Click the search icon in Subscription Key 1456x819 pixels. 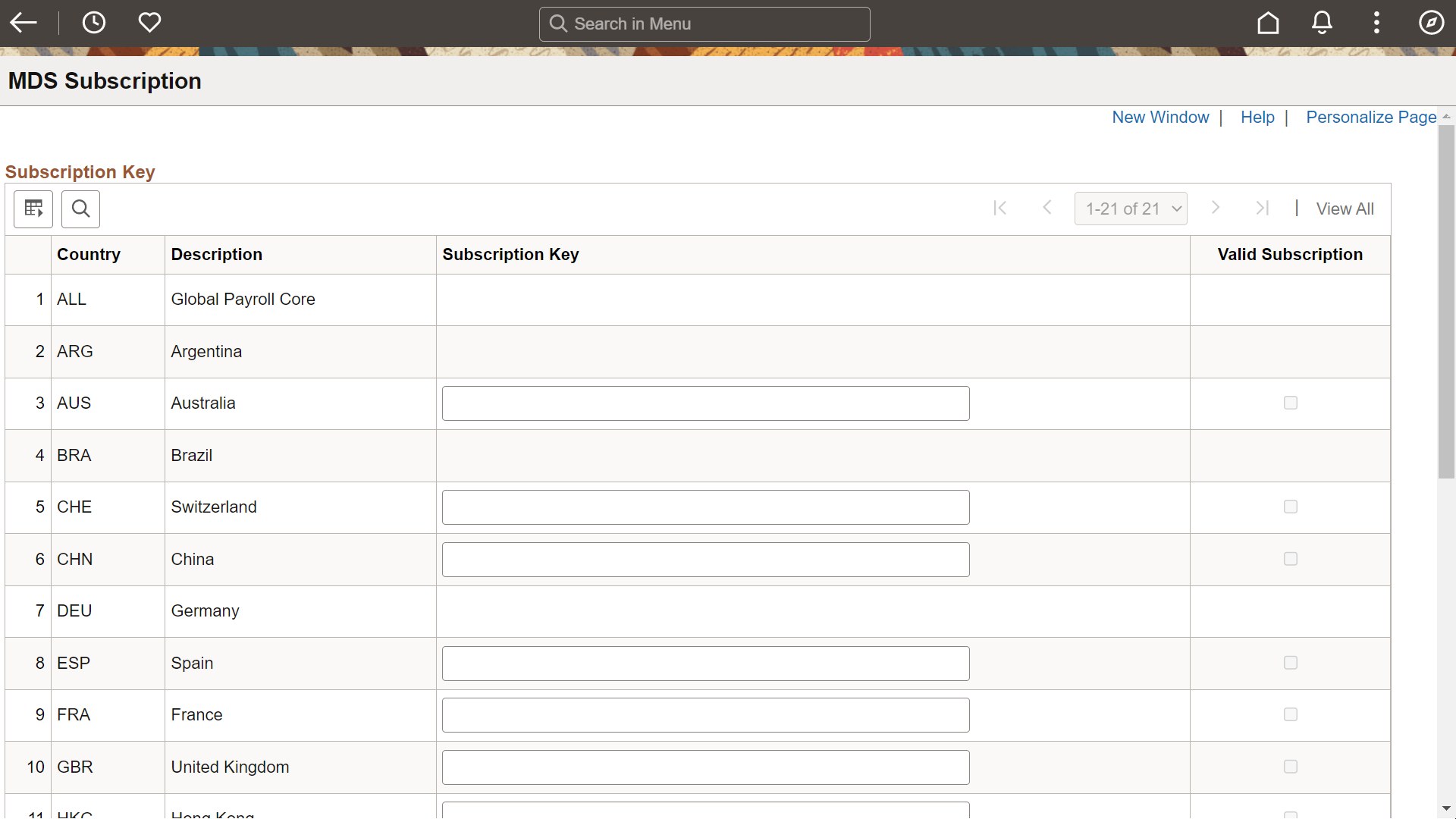[x=81, y=208]
